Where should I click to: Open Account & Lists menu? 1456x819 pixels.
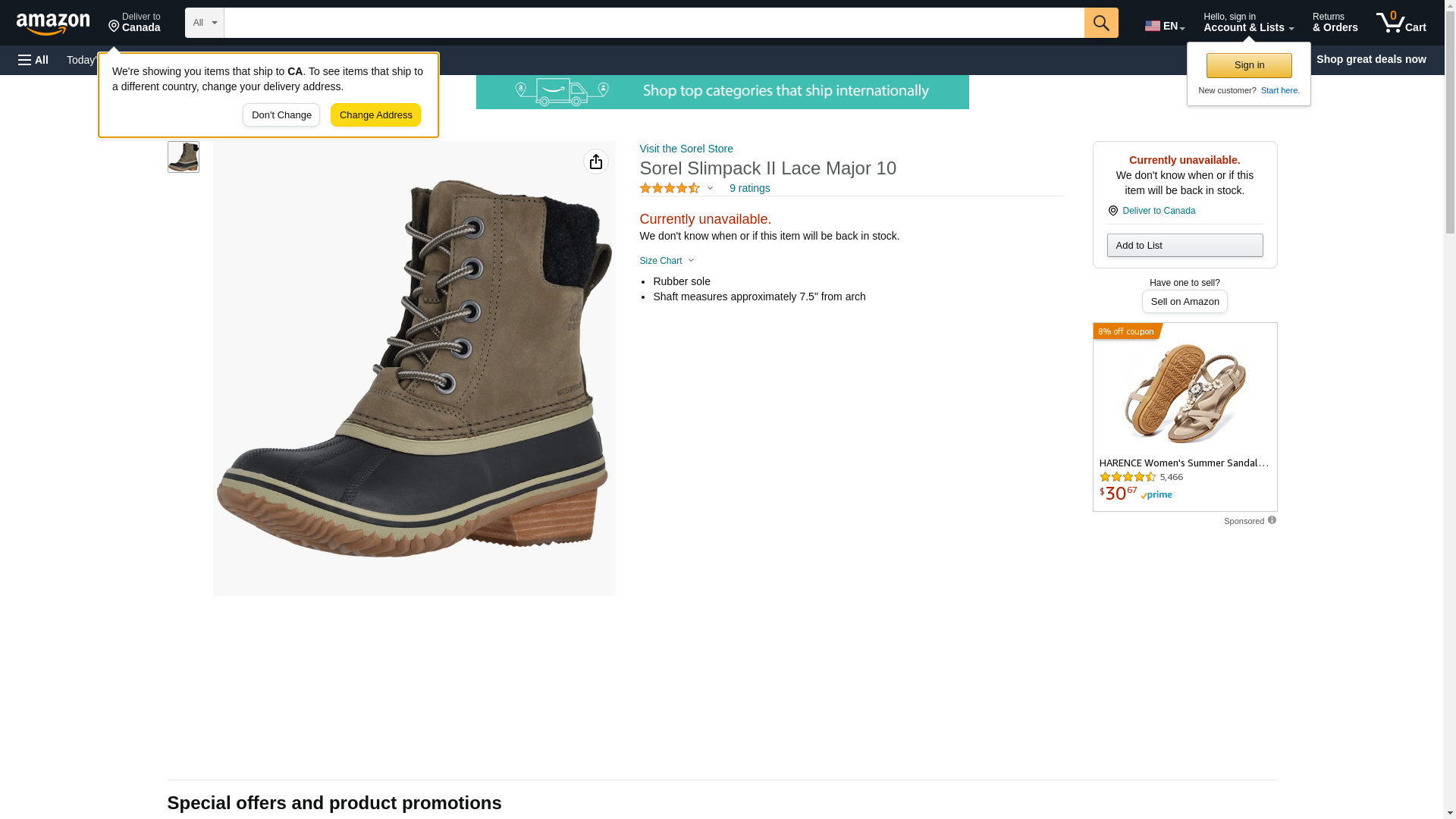[1248, 23]
